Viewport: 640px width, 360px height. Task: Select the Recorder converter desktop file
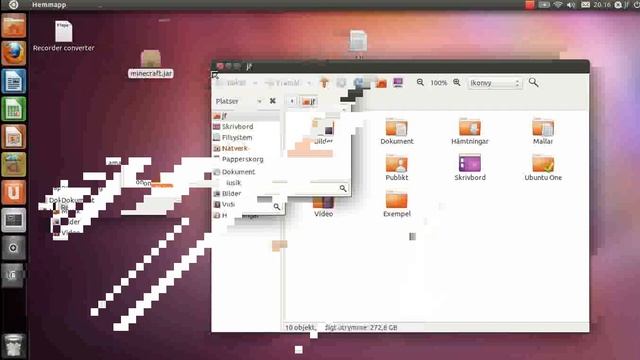pos(64,36)
